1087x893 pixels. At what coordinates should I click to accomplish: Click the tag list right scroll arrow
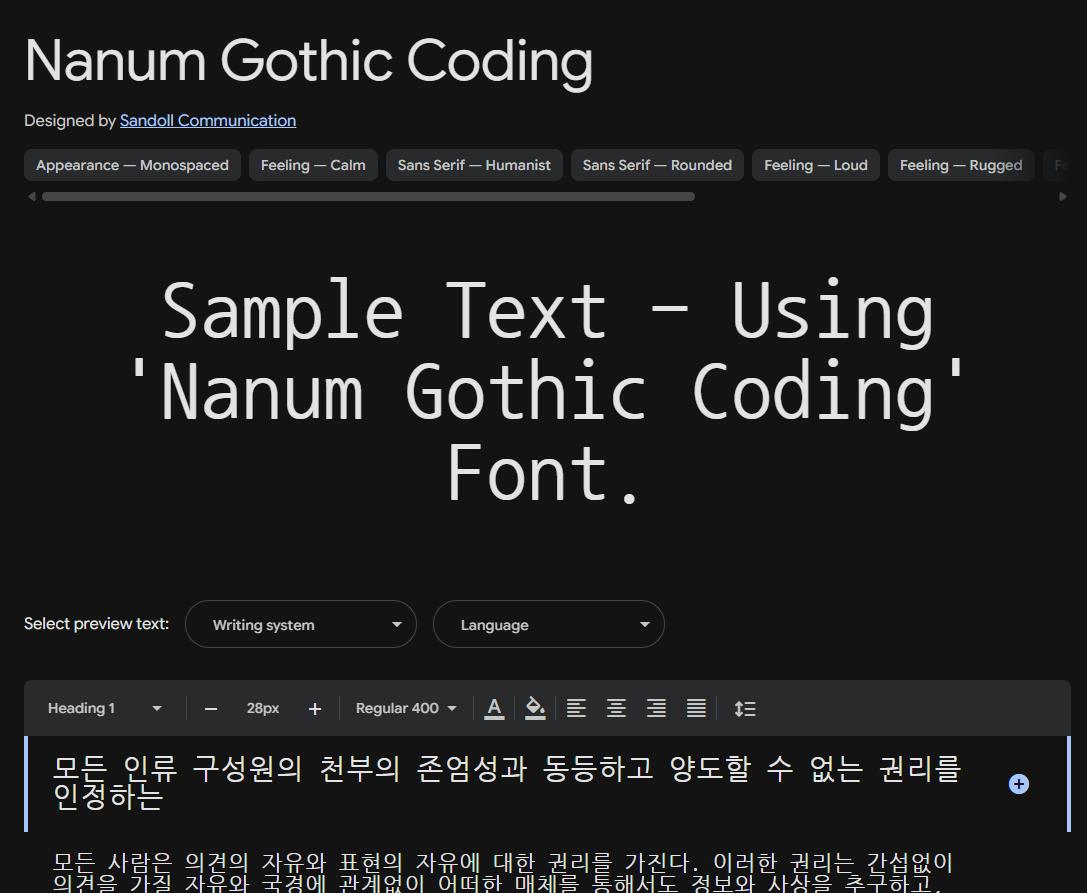(x=1063, y=197)
